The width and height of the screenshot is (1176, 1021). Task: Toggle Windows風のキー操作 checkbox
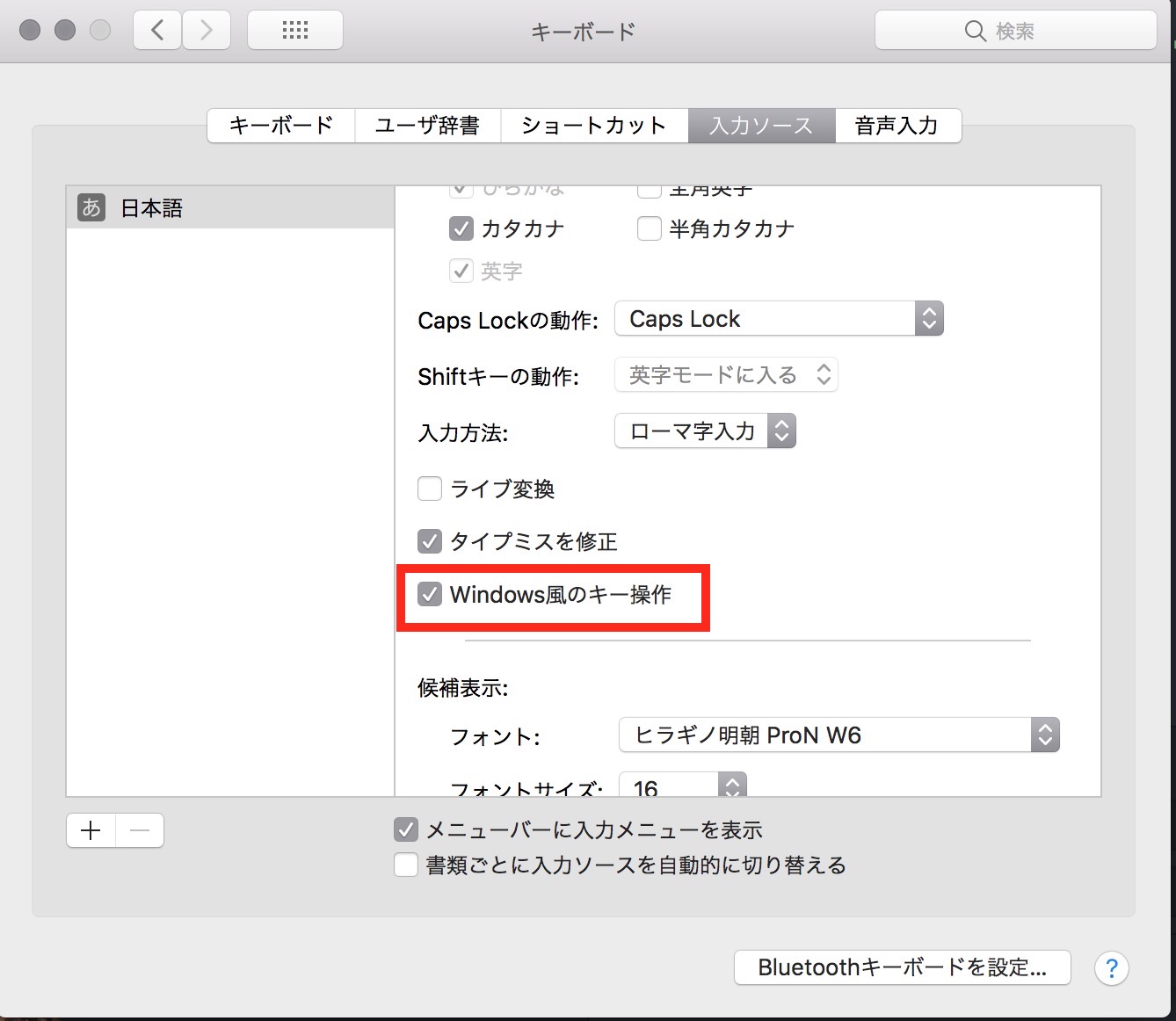pos(430,595)
